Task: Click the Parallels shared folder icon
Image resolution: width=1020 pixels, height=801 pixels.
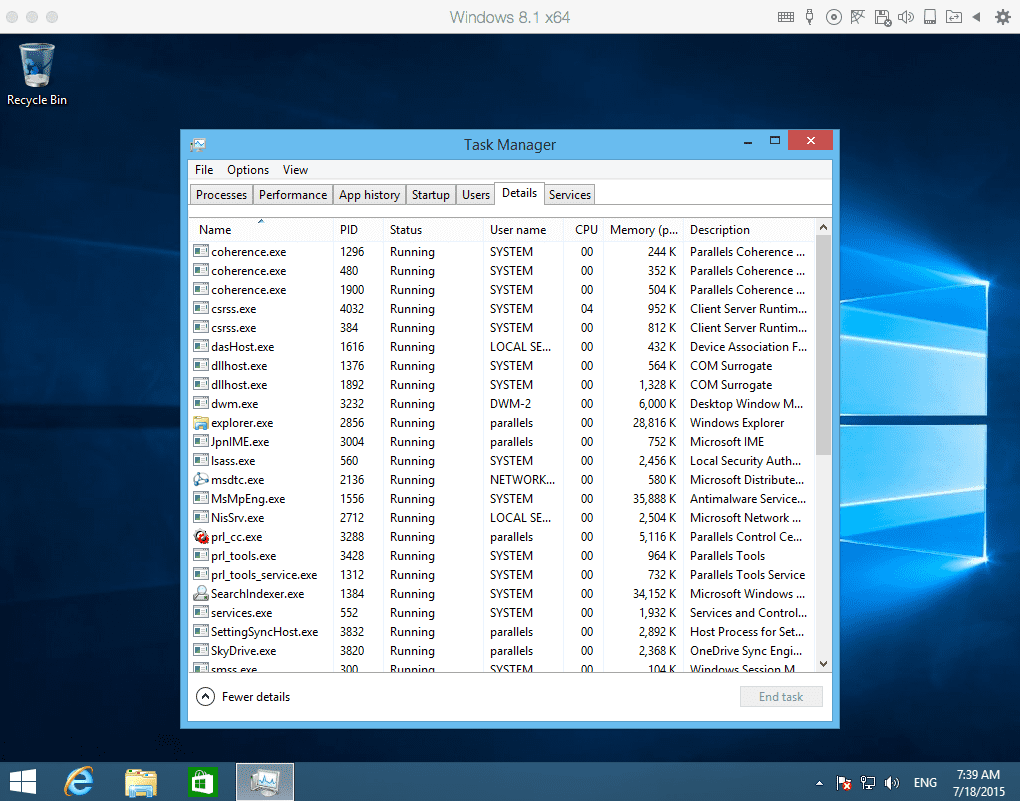Action: pyautogui.click(x=954, y=17)
